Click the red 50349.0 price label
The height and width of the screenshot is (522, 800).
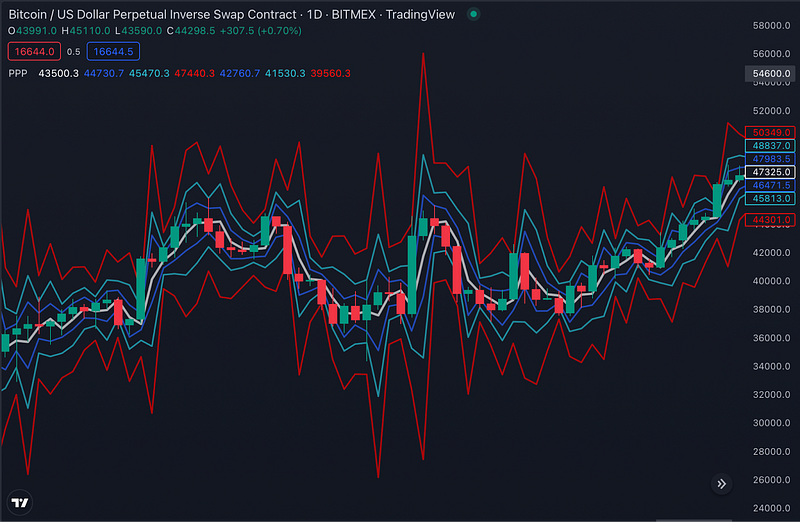pyautogui.click(x=770, y=133)
